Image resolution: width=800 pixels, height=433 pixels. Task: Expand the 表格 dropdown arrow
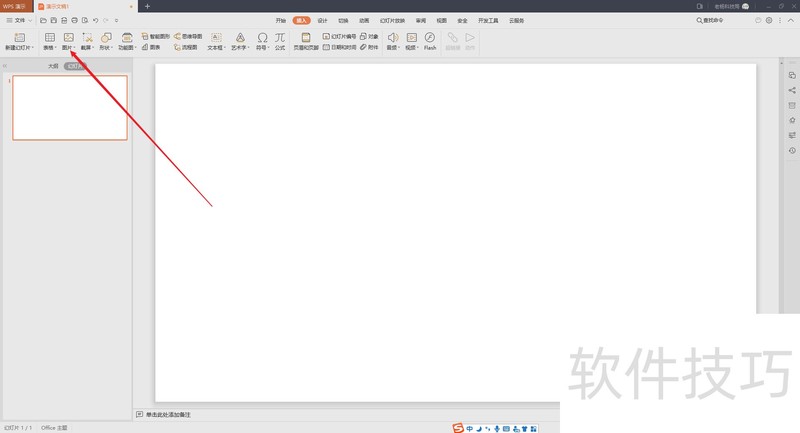[x=56, y=48]
